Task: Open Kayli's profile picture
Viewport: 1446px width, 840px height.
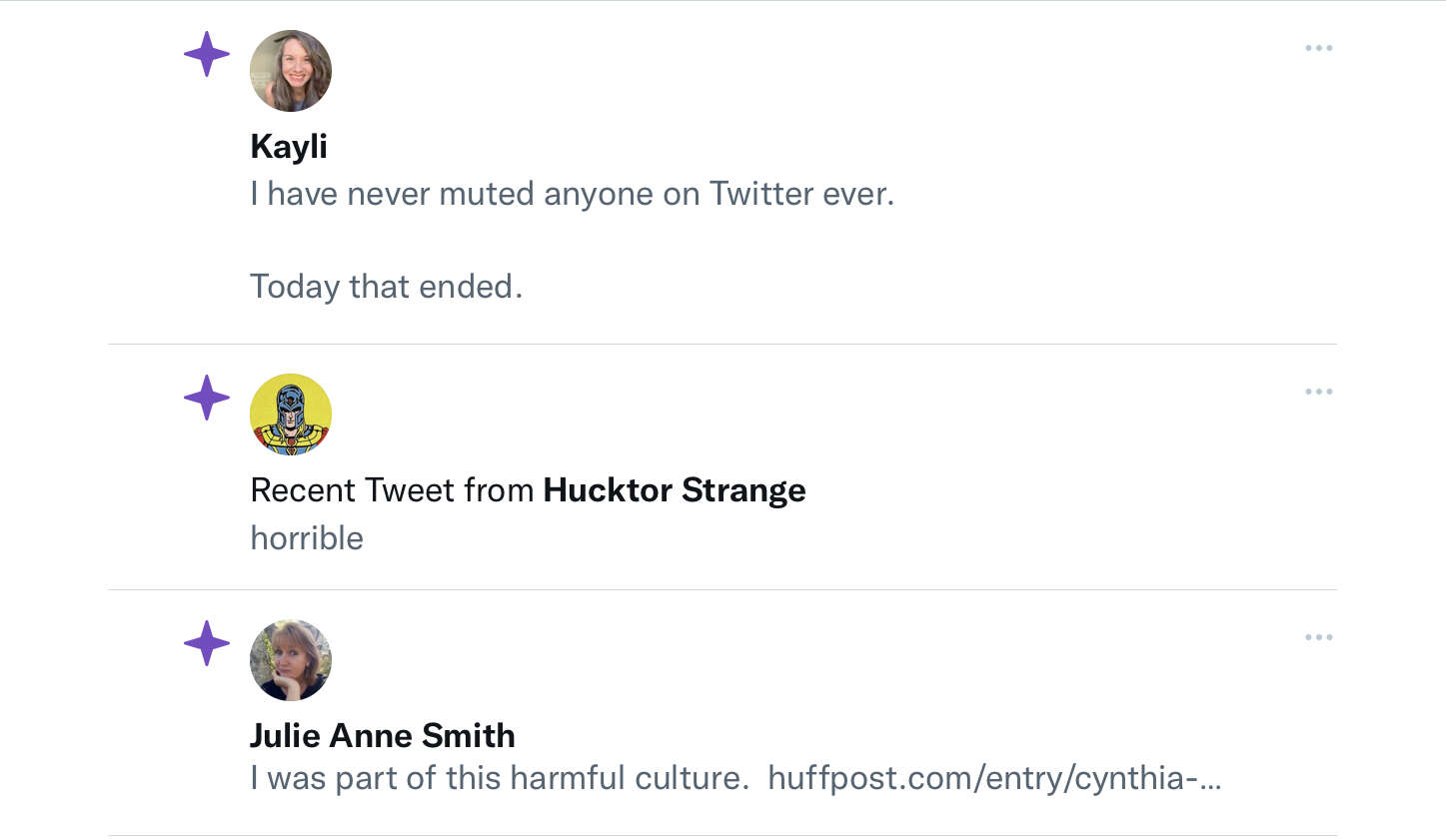Action: point(291,71)
